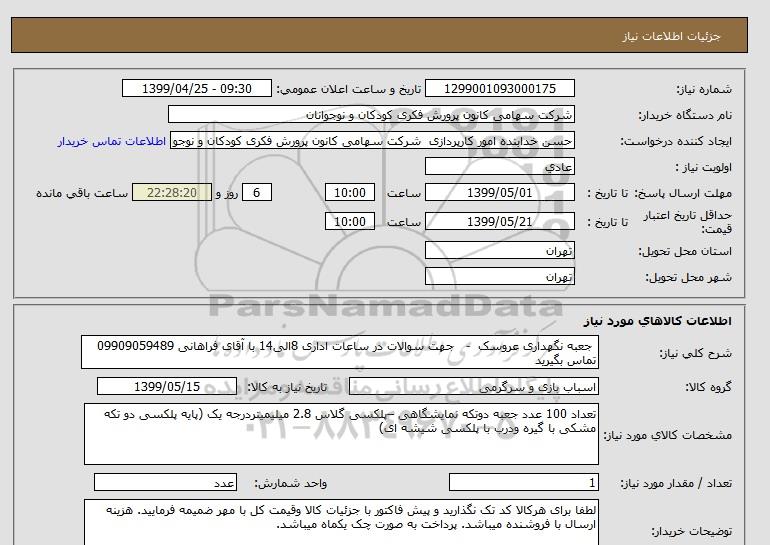The image size is (770, 545).
Task: Click the response deadline date 1399/05/01
Action: click(x=499, y=192)
